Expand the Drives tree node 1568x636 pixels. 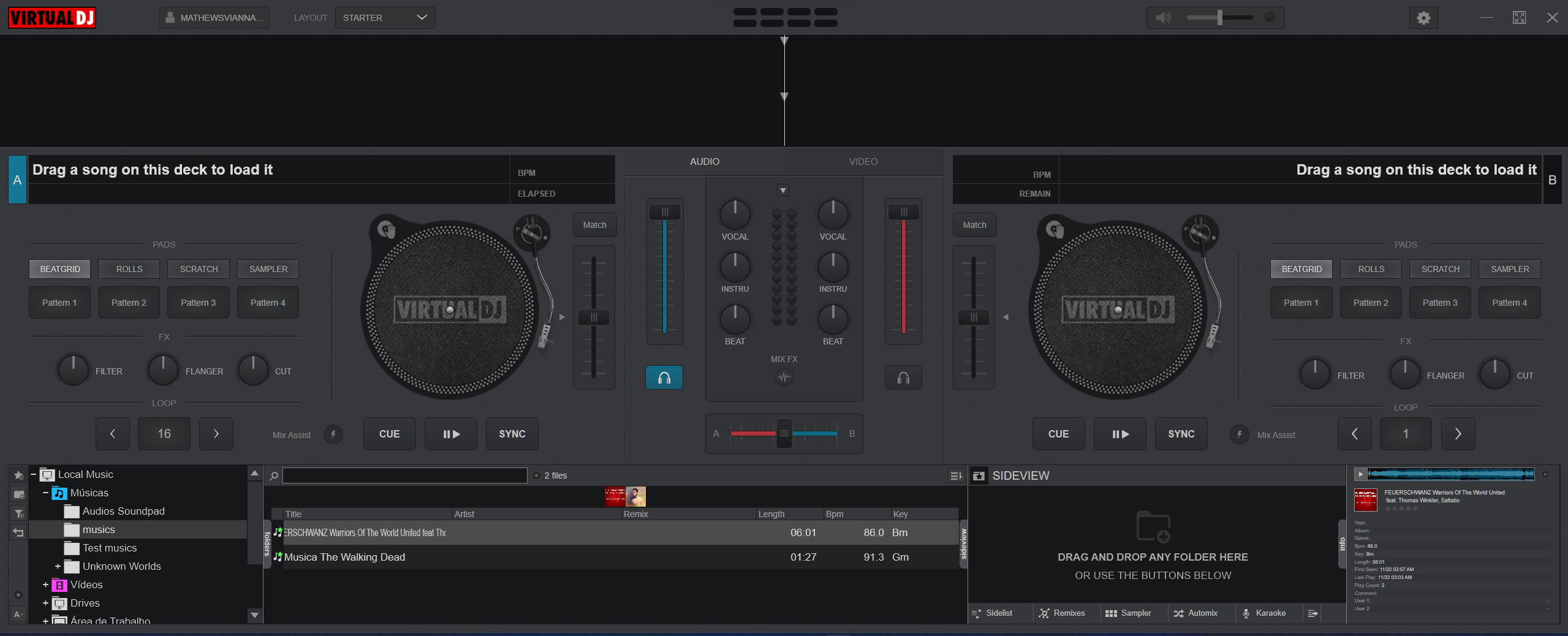point(45,603)
